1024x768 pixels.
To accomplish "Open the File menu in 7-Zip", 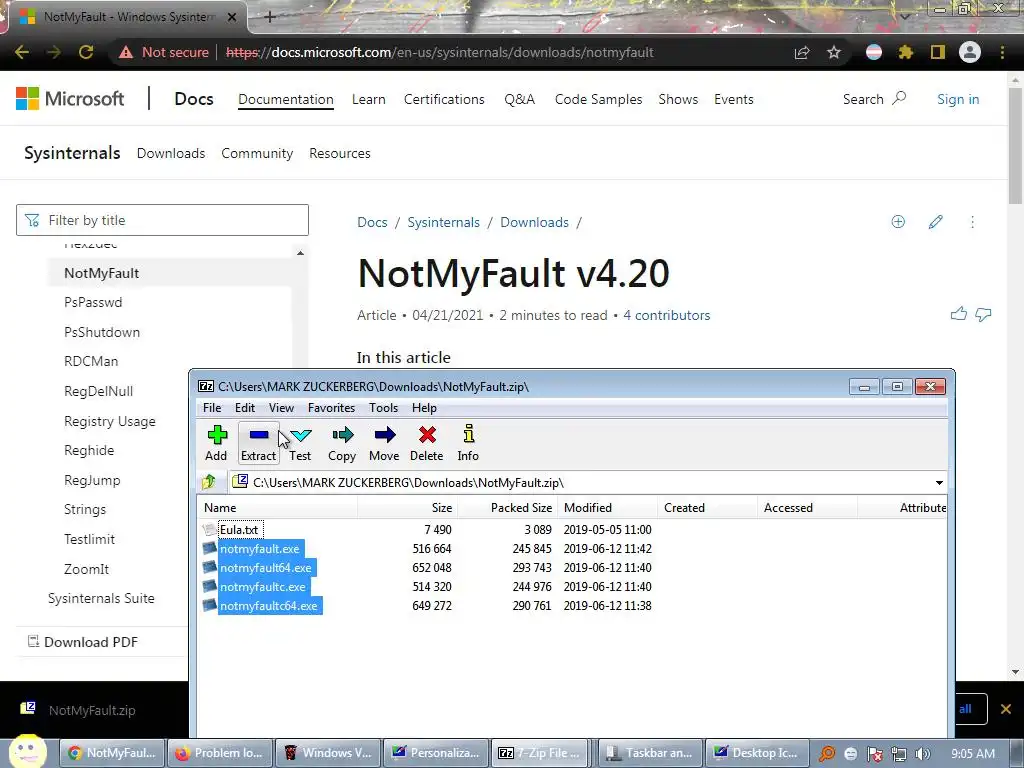I will click(212, 408).
